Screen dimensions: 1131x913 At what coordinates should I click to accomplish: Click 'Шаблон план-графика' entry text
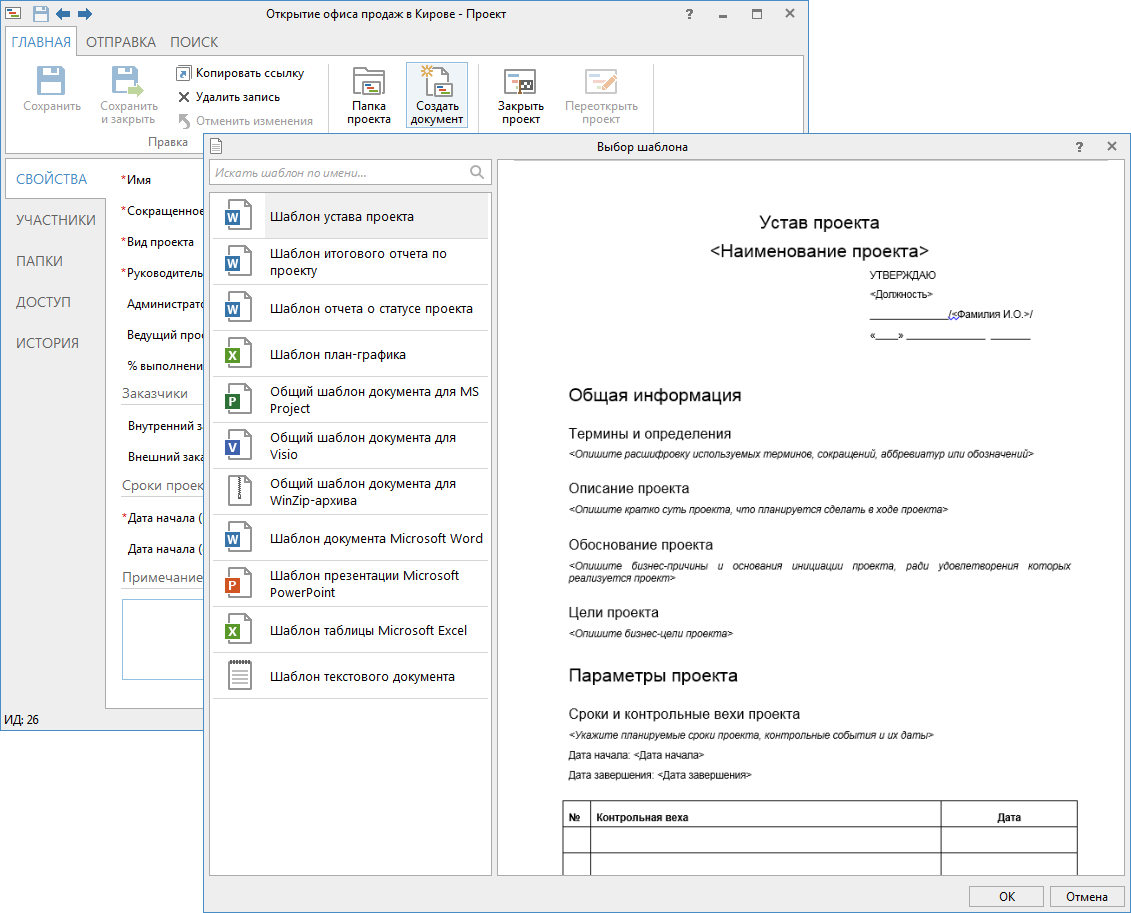pos(338,355)
